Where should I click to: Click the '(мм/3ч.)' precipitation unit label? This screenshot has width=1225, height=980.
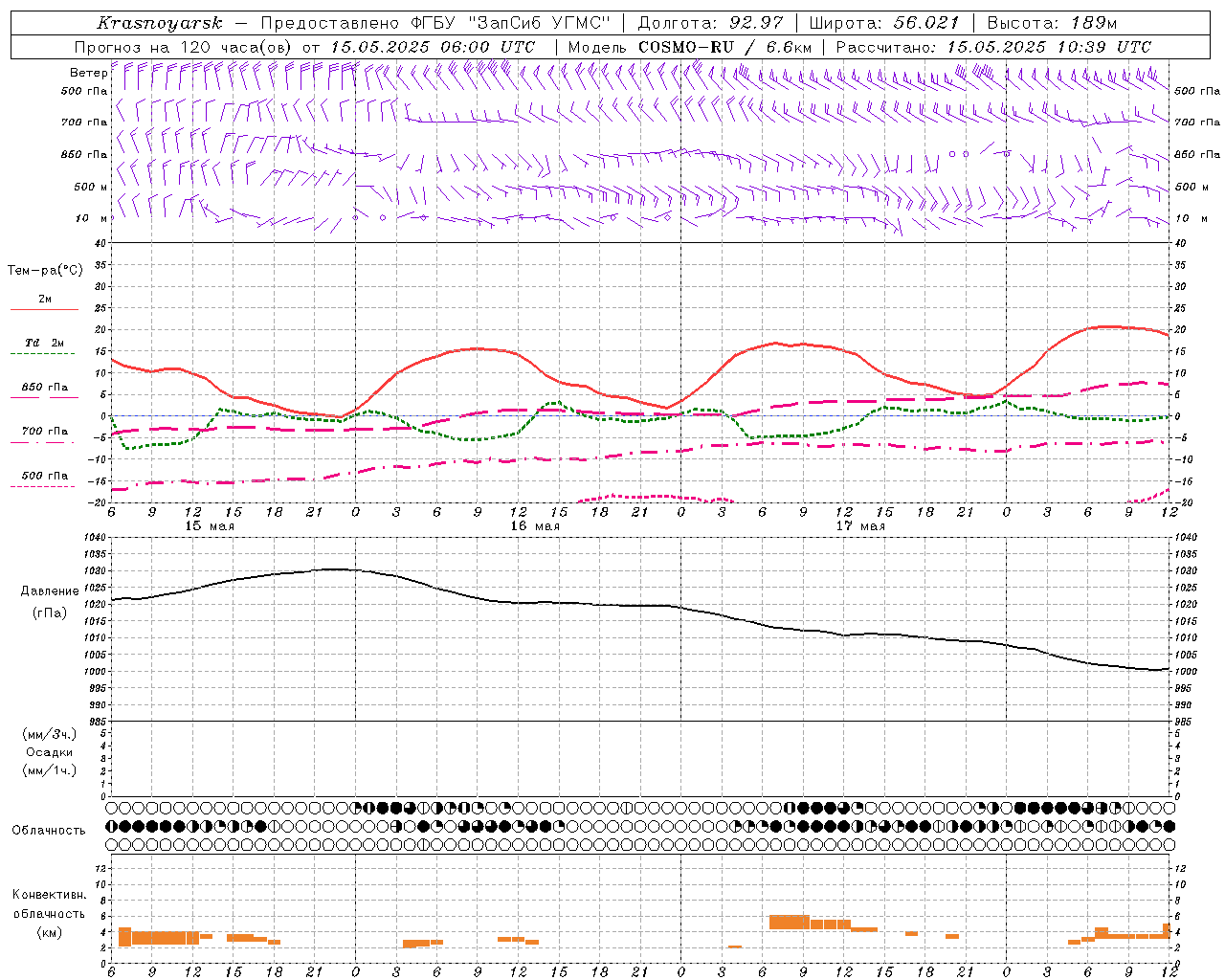[49, 734]
